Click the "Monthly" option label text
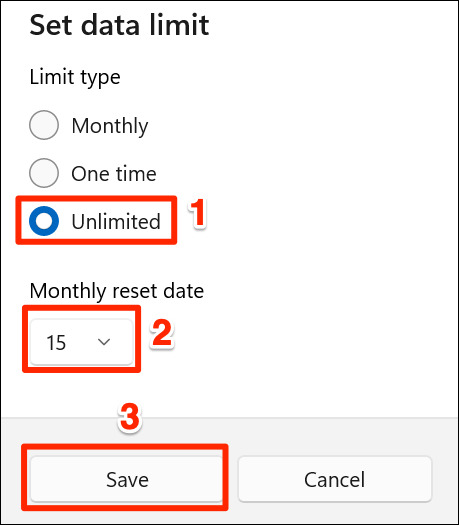Screen dimensions: 459x525 click(110, 126)
